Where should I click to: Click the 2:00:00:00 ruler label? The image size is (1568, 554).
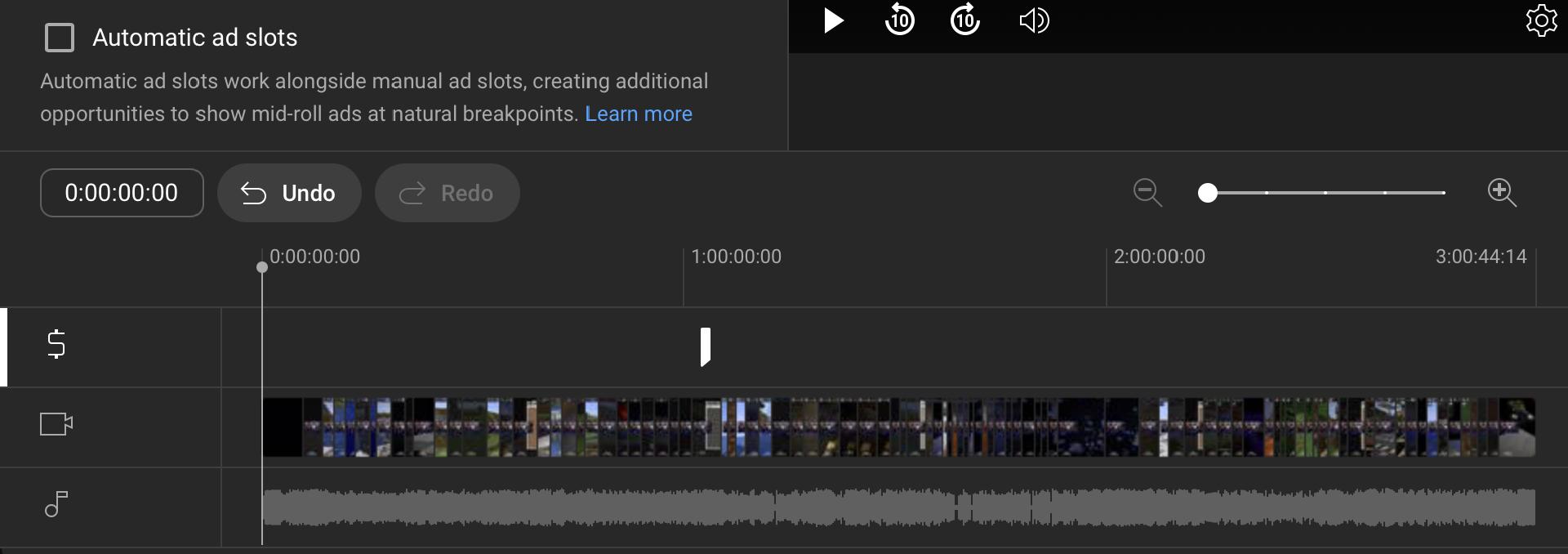[1160, 257]
